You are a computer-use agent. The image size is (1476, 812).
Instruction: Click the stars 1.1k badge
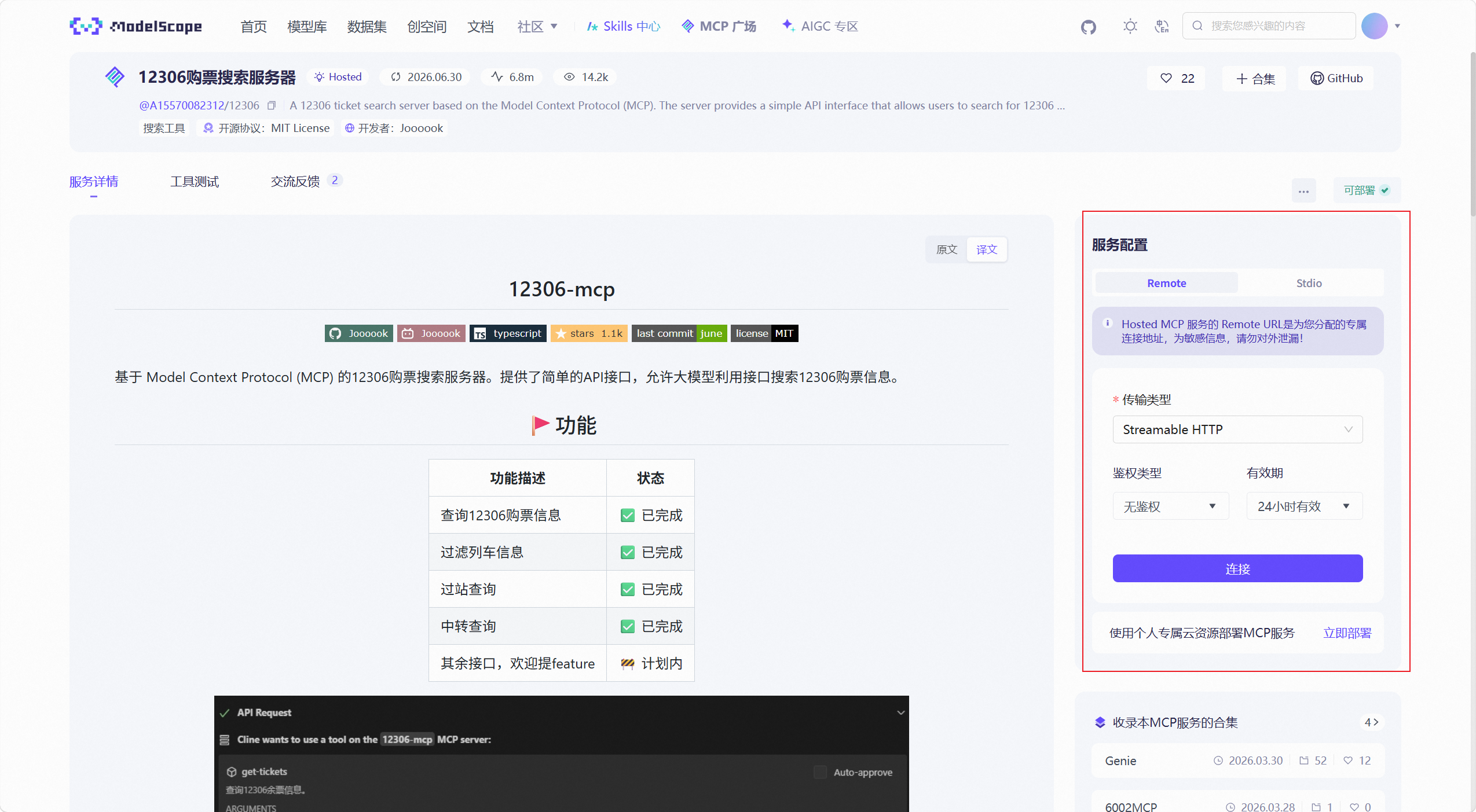tap(589, 333)
